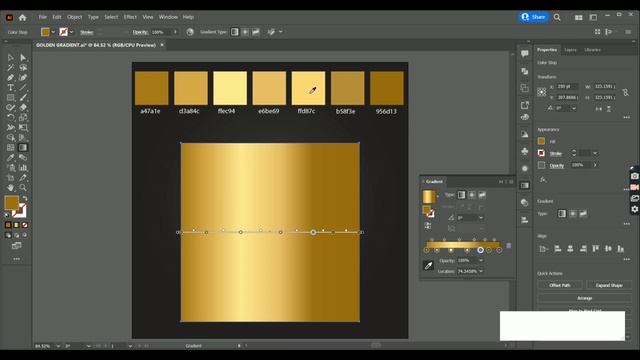640x360 pixels.
Task: Open Angle dropdown in Gradient panel
Action: (481, 218)
